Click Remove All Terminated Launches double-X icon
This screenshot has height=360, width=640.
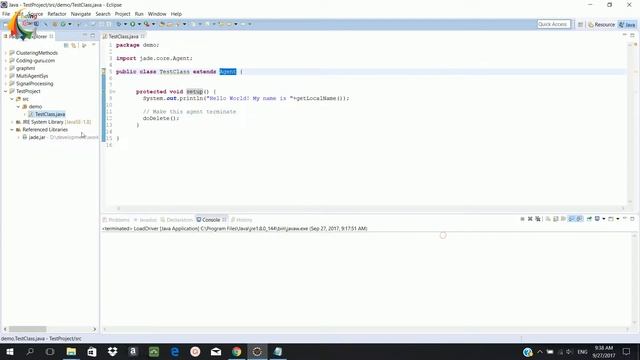(x=538, y=219)
